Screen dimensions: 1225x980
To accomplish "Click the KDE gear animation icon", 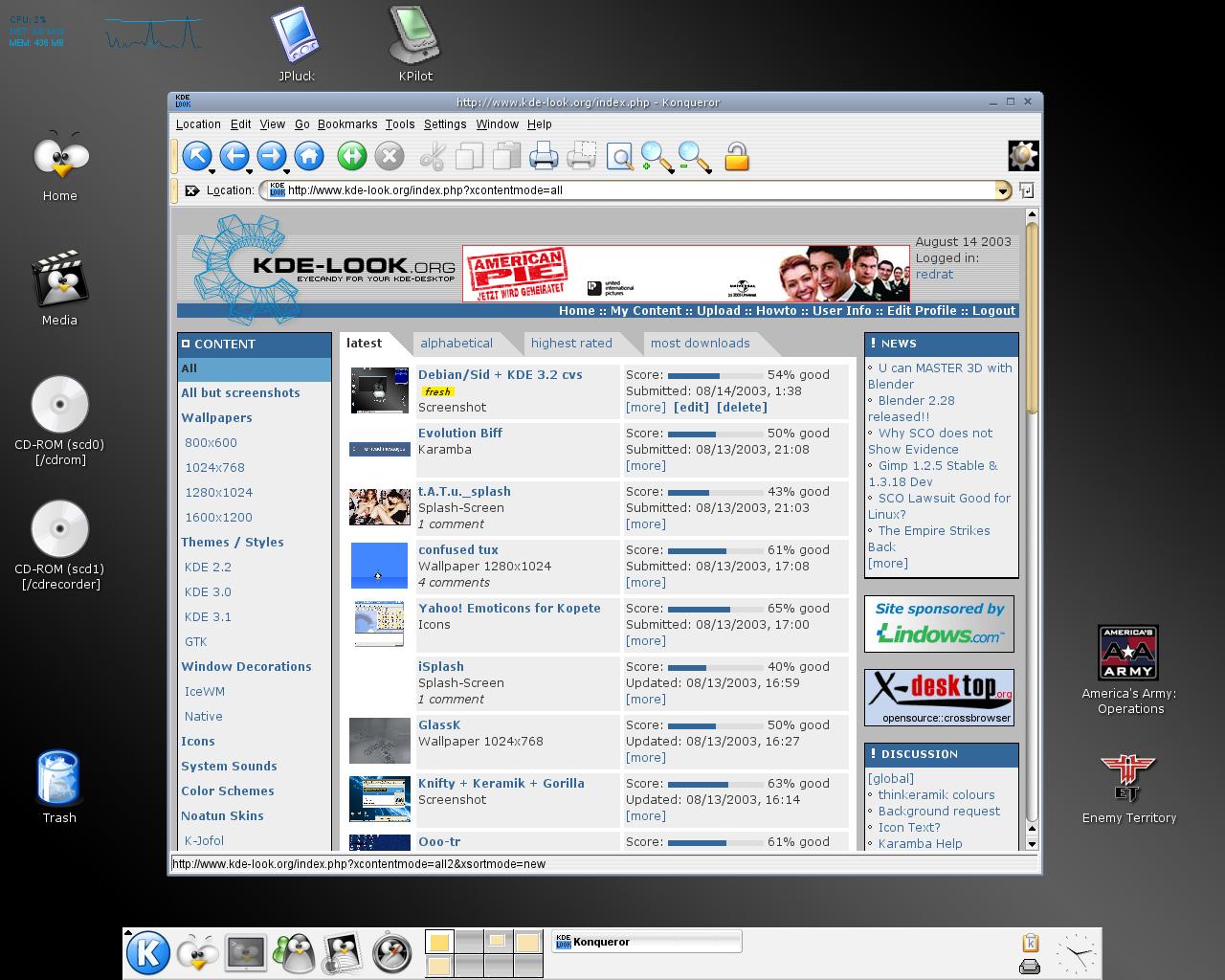I will coord(1023,156).
